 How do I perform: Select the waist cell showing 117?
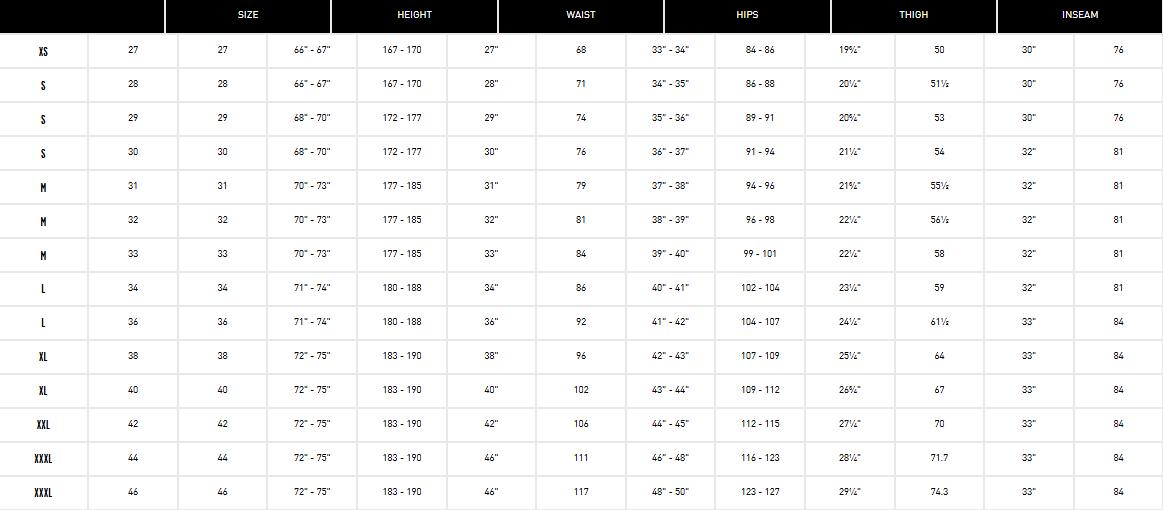(x=581, y=492)
